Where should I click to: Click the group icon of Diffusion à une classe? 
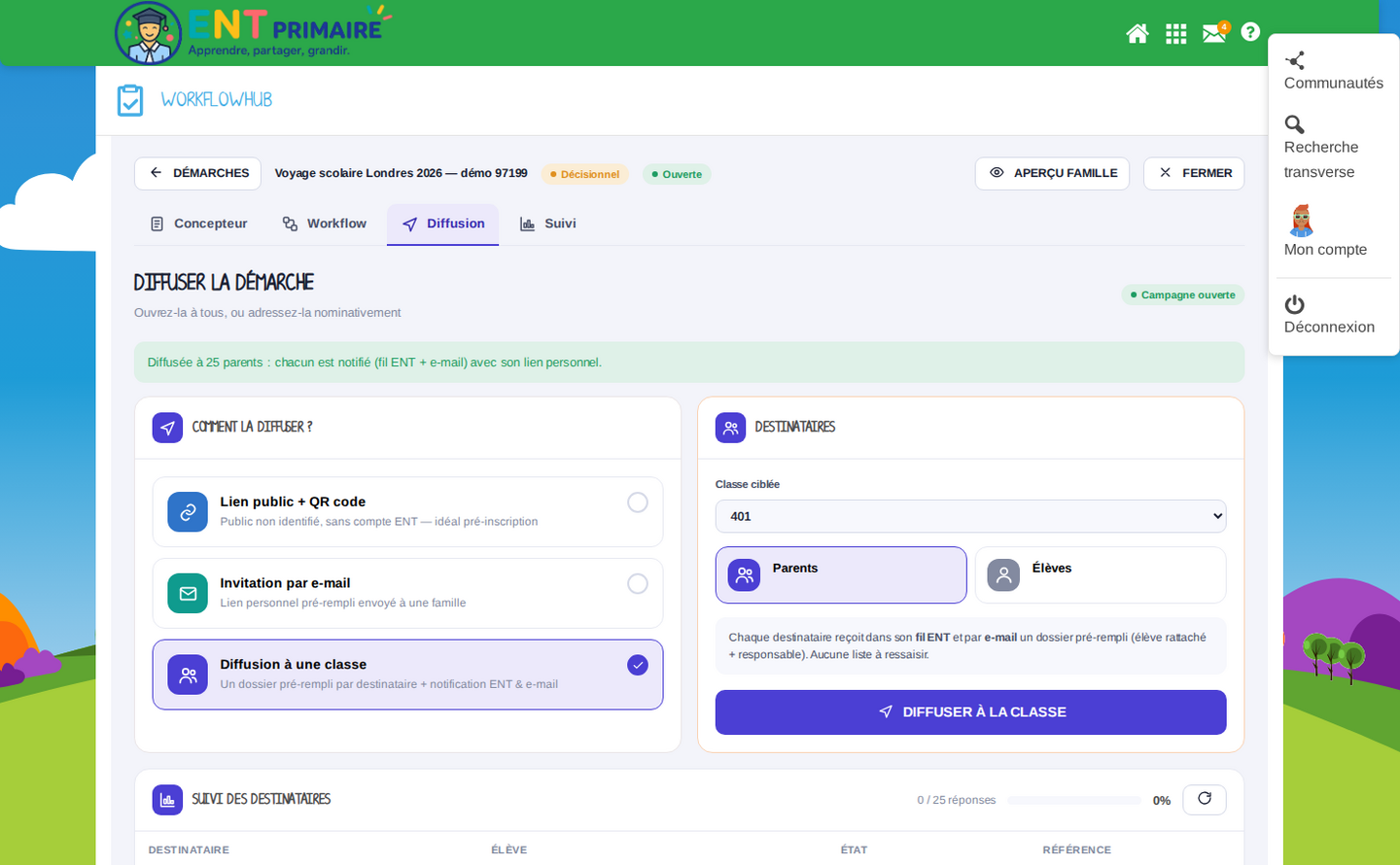pos(188,675)
